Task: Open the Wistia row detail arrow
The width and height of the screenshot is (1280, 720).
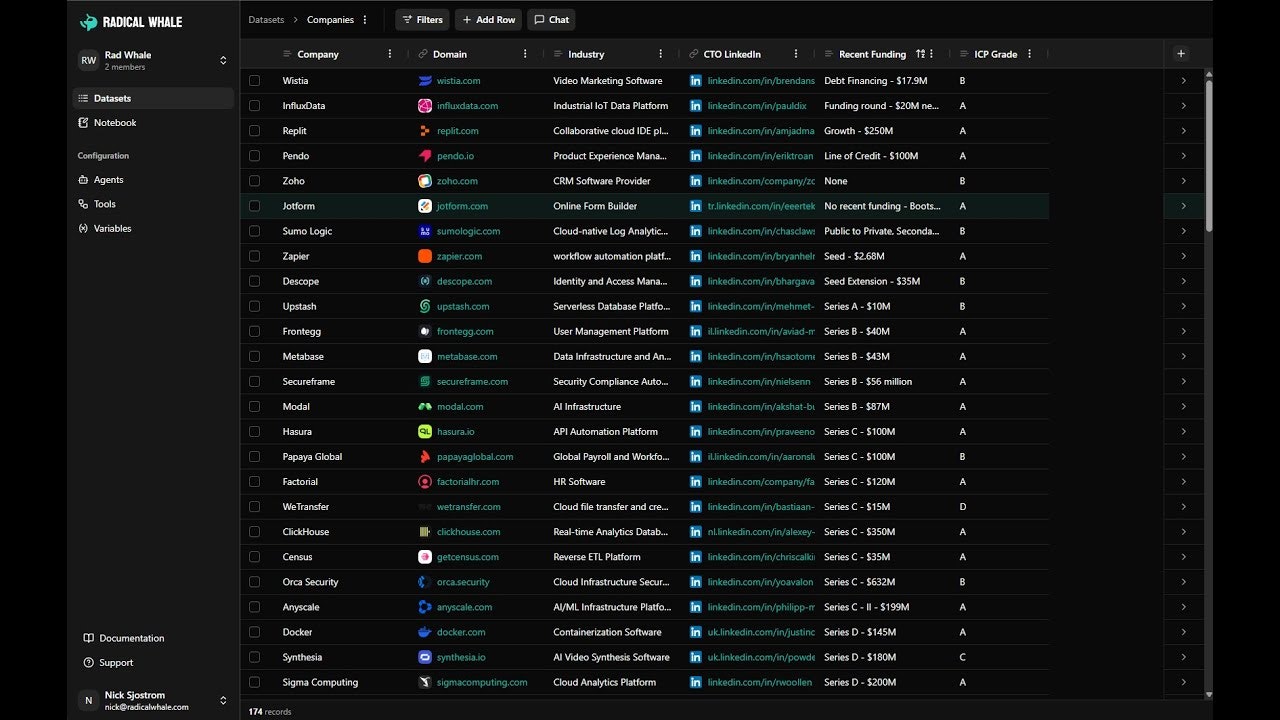Action: coord(1183,81)
